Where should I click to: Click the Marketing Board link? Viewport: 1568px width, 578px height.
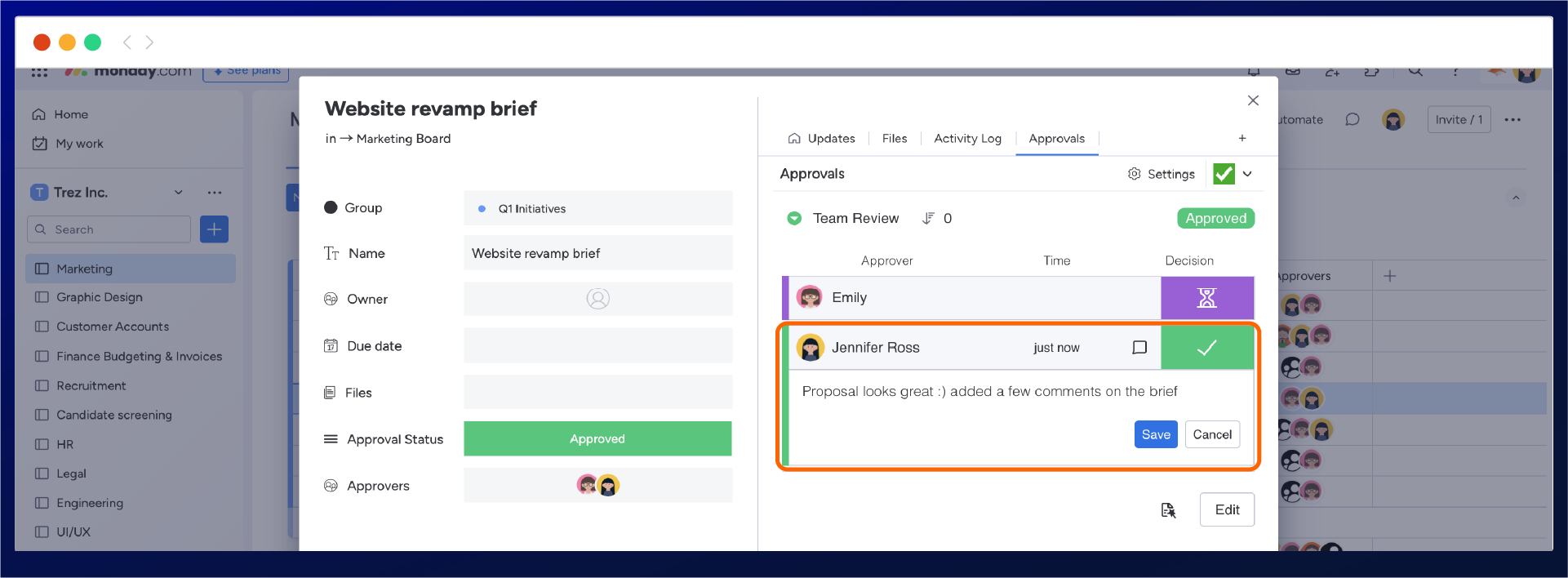[403, 139]
